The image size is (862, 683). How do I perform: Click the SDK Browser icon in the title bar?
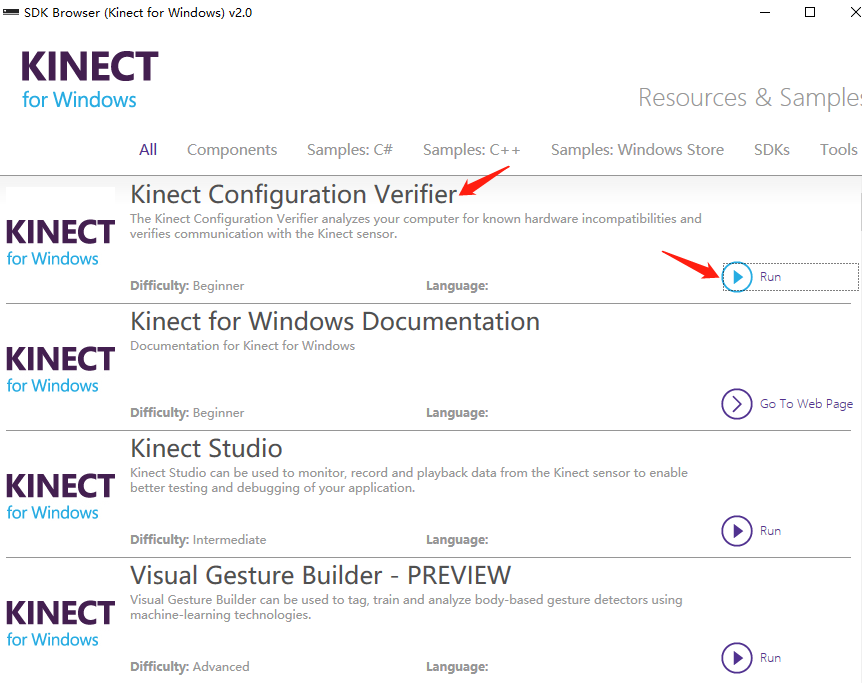[x=10, y=12]
